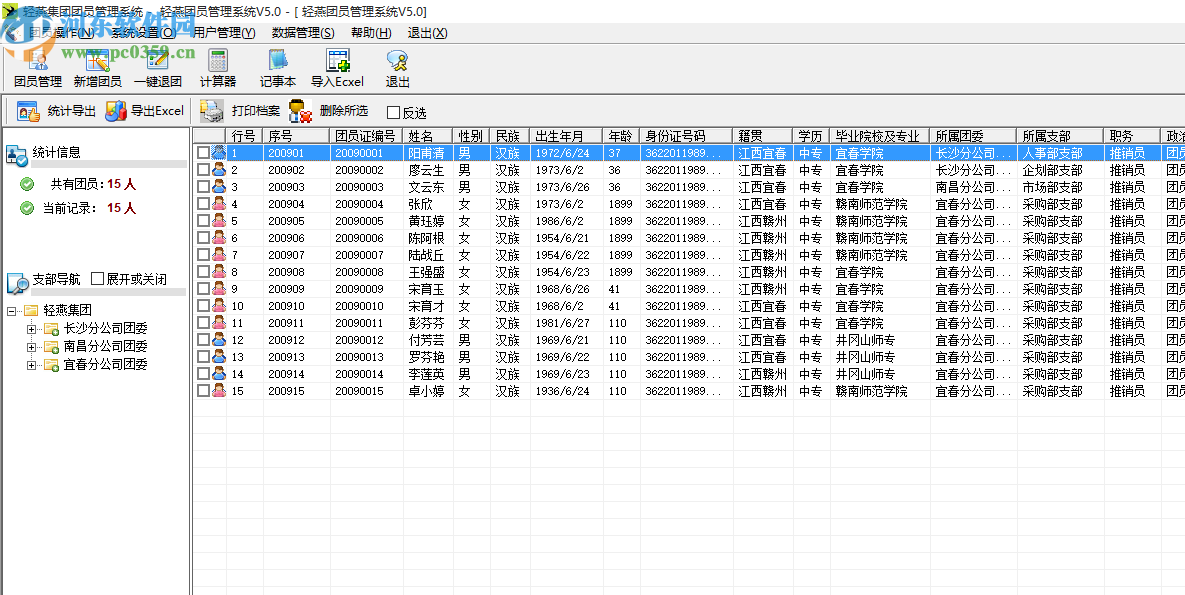
Task: Click the 统计导出 button
Action: point(57,111)
